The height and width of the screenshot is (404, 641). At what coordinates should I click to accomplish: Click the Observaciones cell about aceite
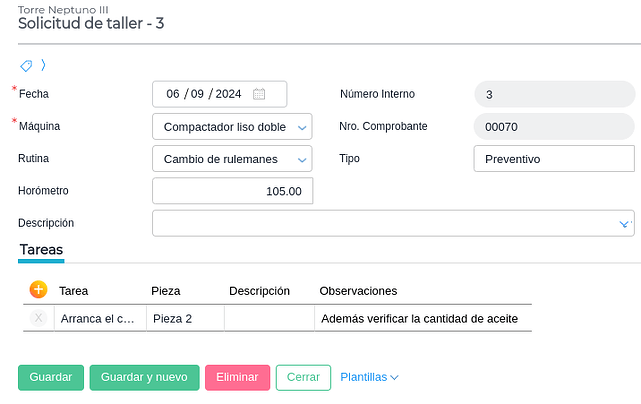[422, 318]
